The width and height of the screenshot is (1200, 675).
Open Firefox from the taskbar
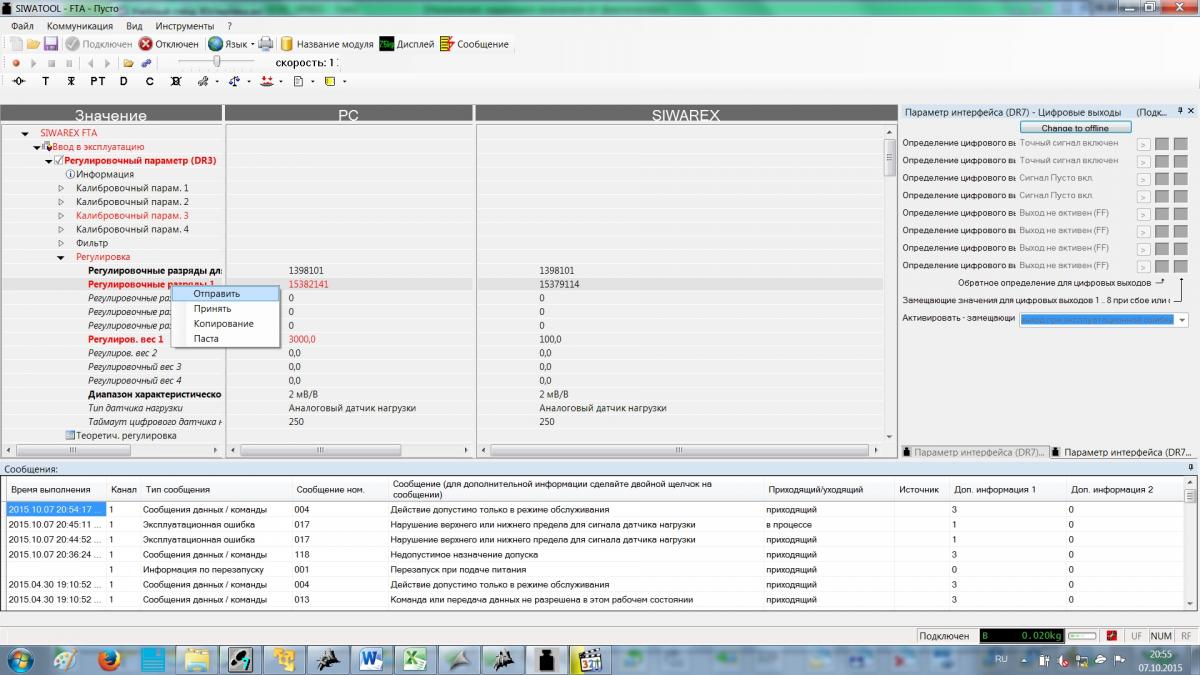pos(108,660)
